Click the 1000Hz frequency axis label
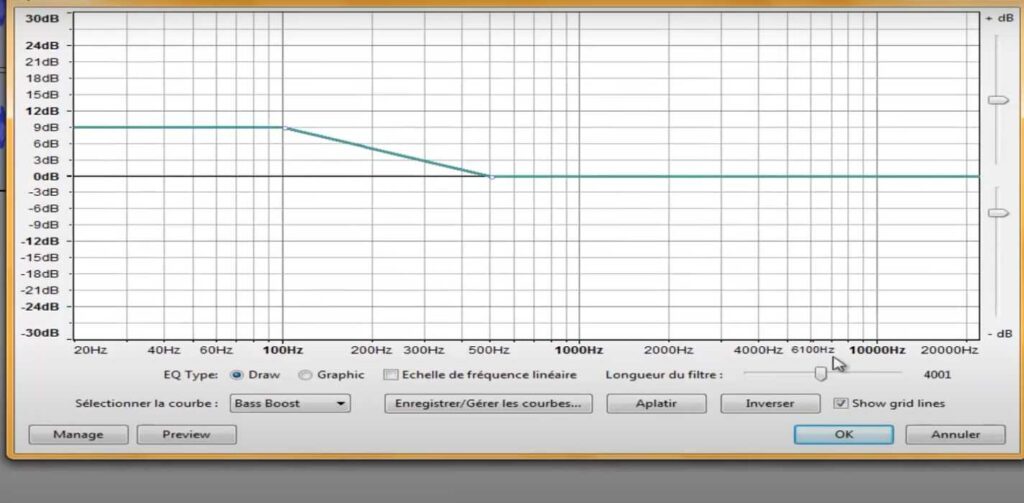This screenshot has width=1024, height=503. (579, 351)
